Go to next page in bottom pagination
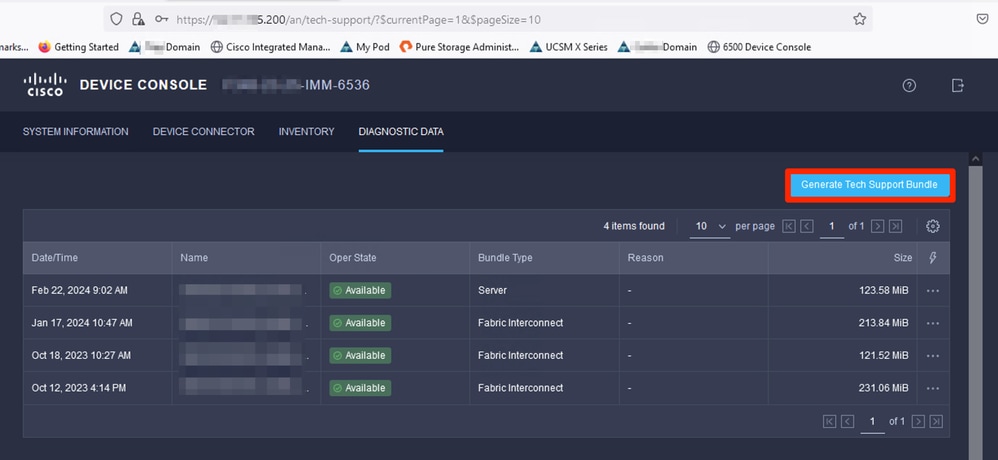998x460 pixels. pos(918,421)
